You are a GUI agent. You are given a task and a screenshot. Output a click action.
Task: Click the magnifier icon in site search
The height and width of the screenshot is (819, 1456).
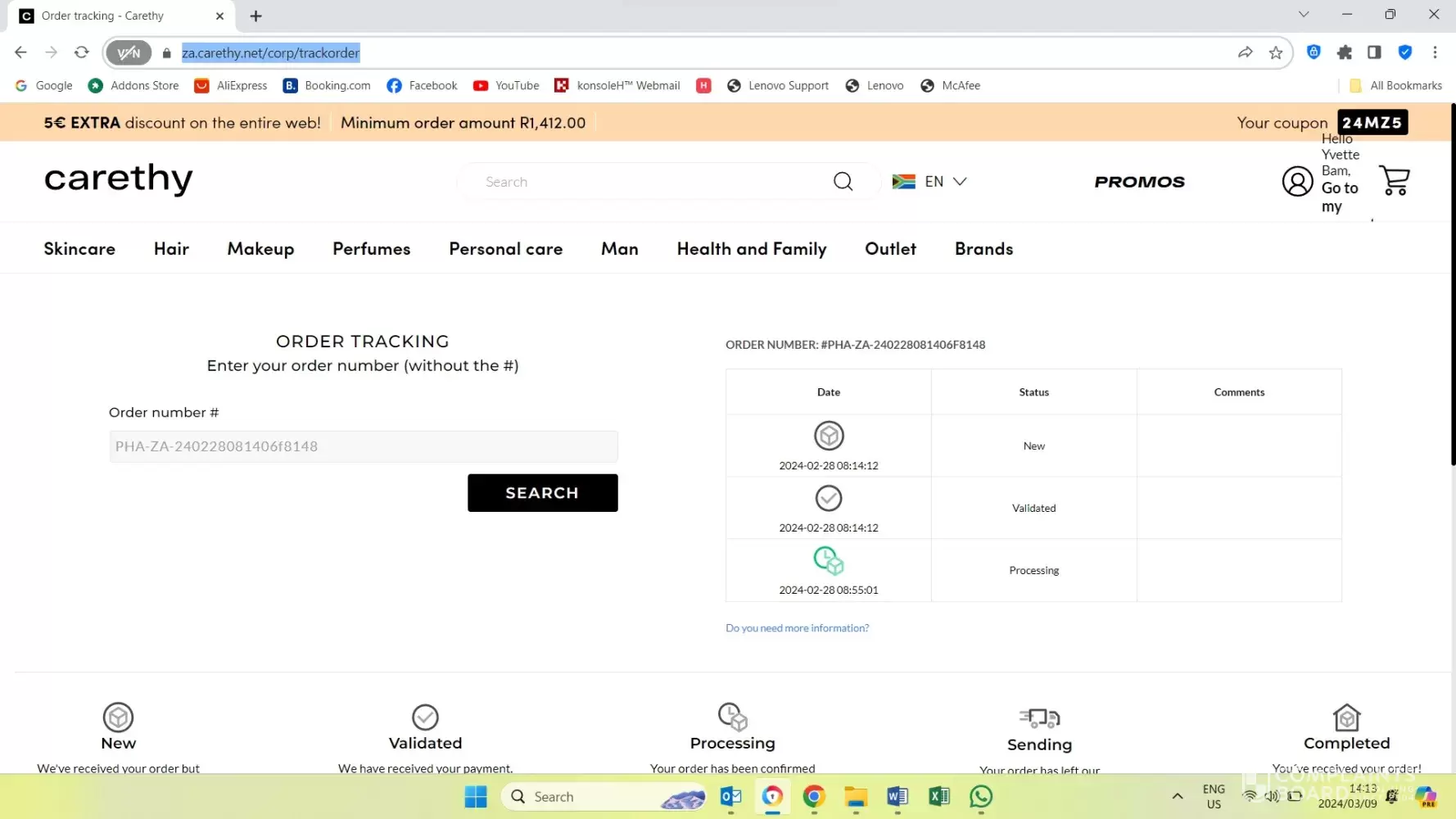[x=843, y=181]
